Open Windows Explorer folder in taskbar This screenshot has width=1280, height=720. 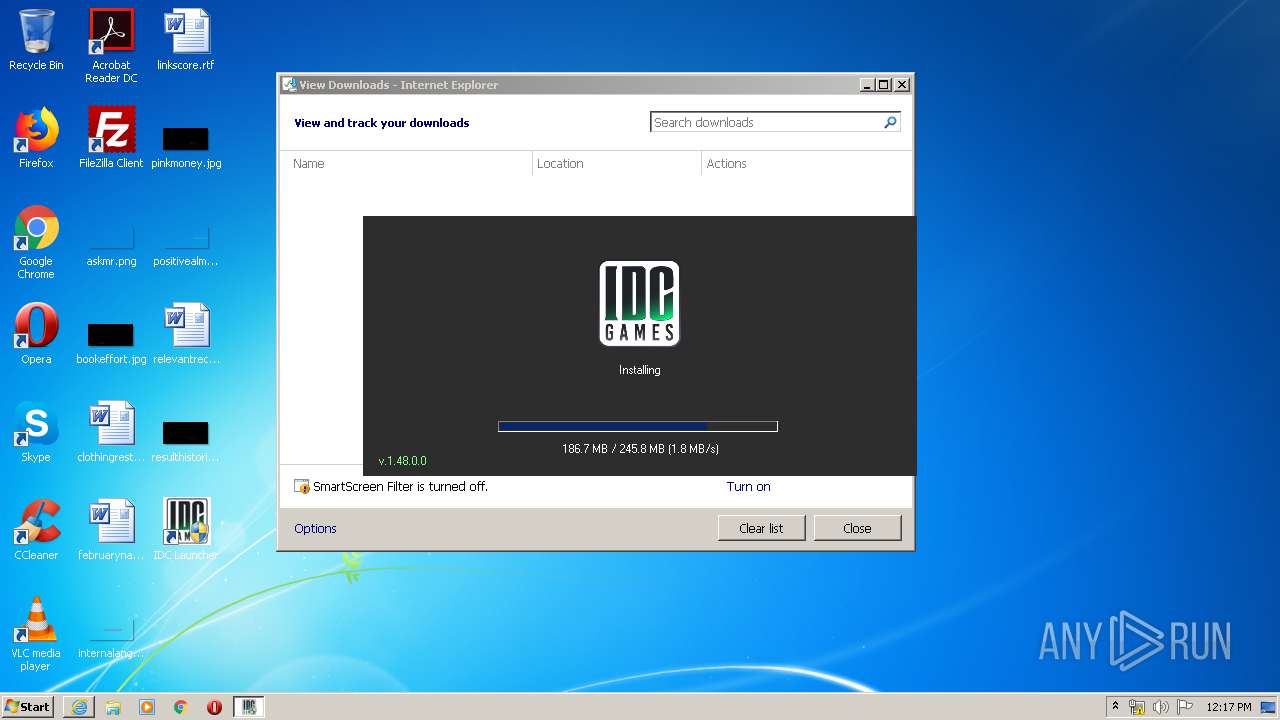click(113, 707)
